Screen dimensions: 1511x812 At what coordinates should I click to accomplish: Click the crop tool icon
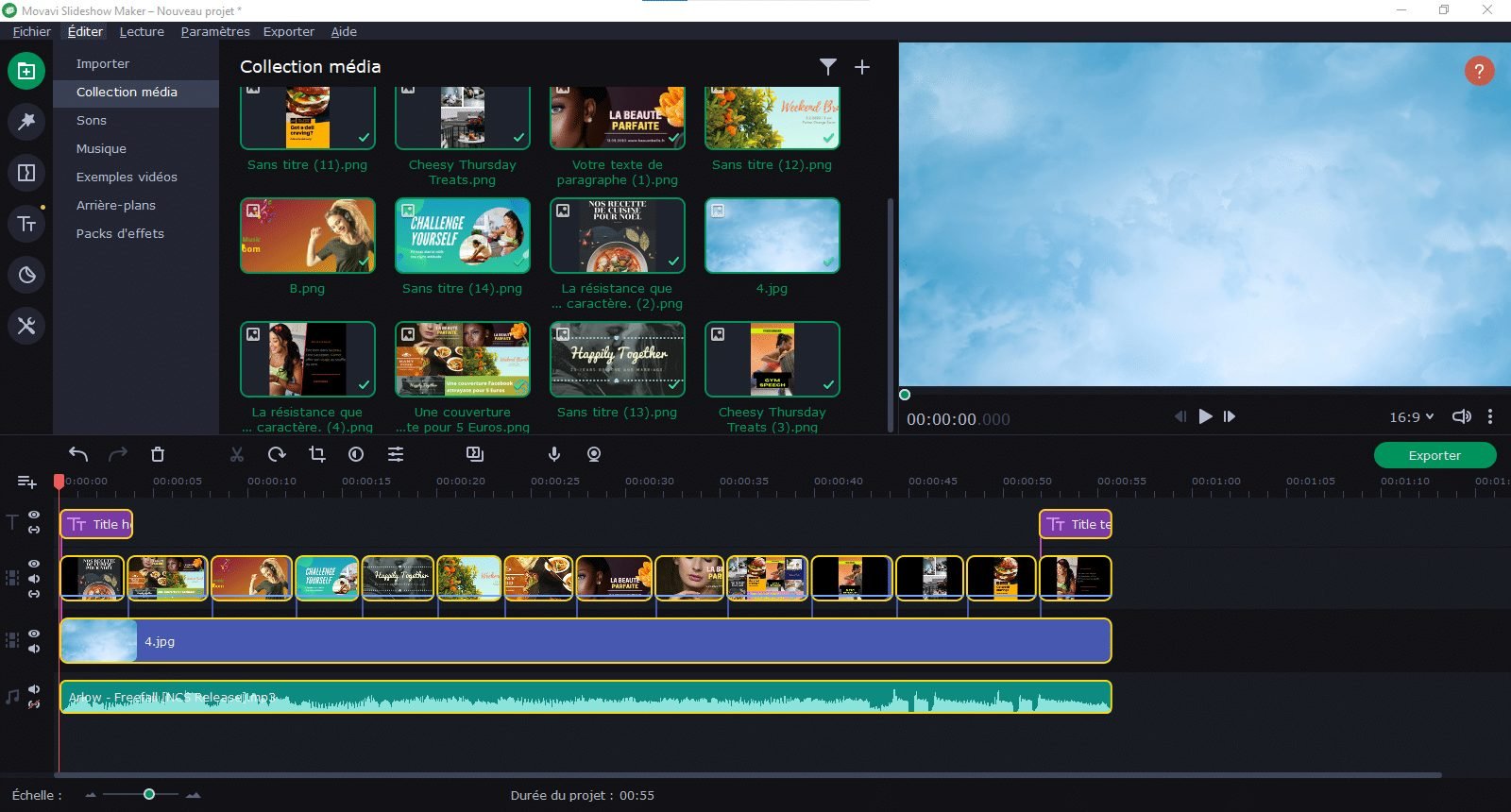[317, 455]
